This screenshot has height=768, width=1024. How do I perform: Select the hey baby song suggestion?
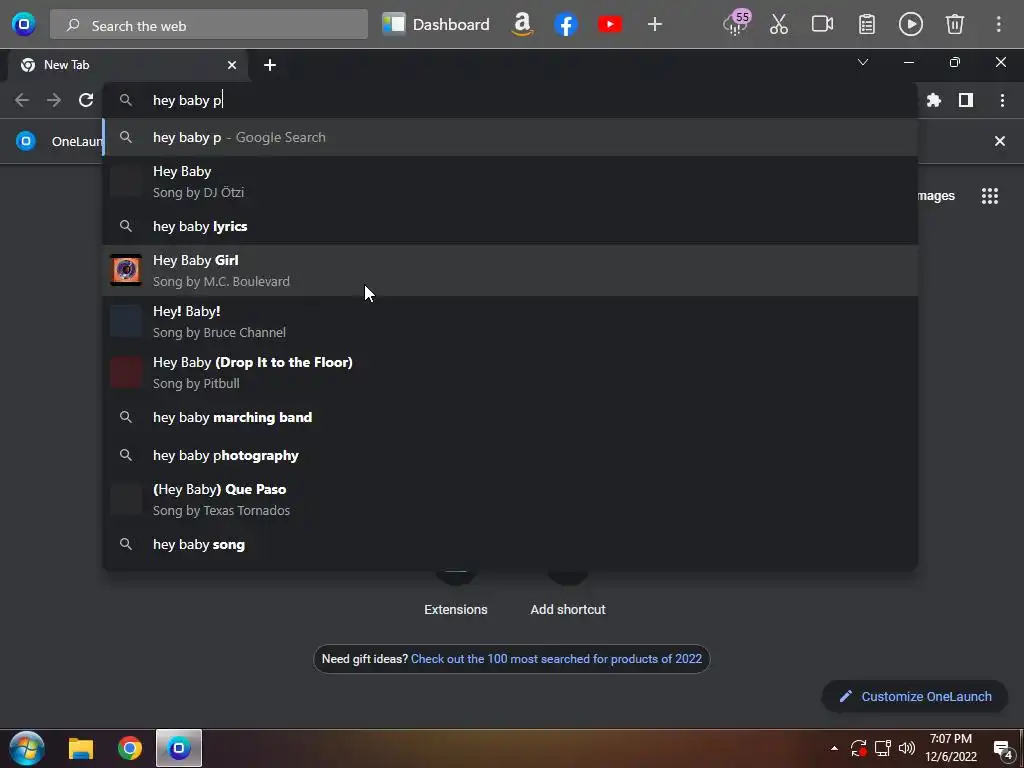tap(509, 544)
